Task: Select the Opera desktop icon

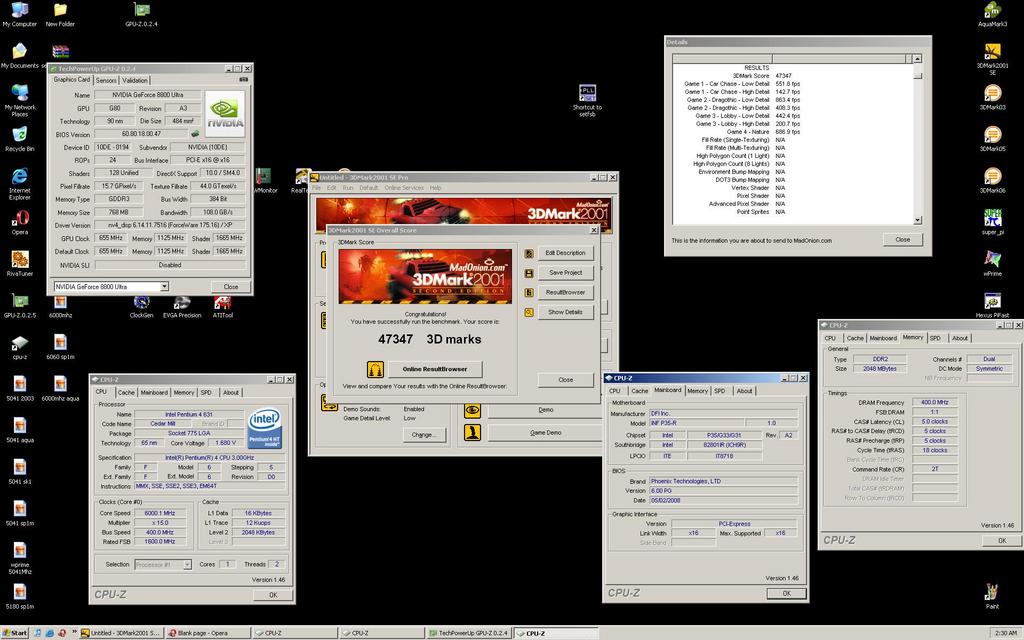Action: pos(20,222)
